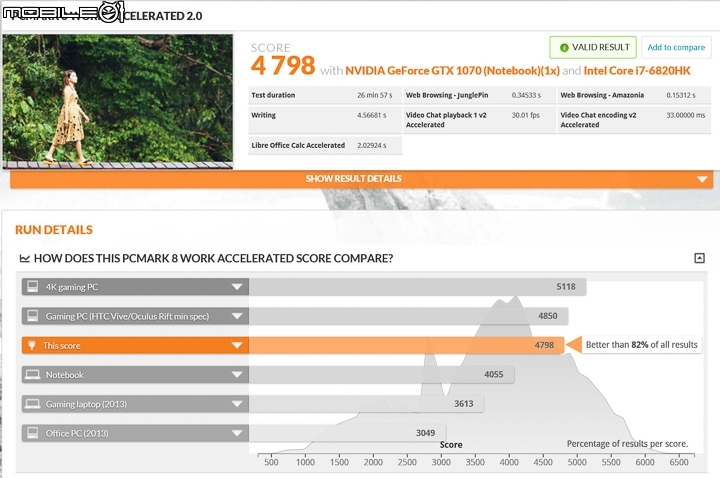Open the Show Result Details bar
720x478 pixels.
(361, 179)
